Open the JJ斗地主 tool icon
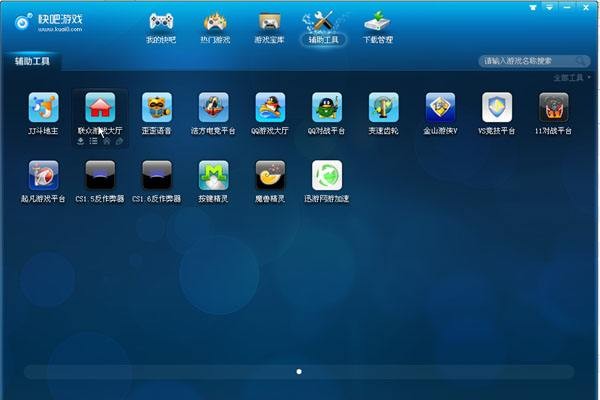600x400 pixels. (43, 107)
